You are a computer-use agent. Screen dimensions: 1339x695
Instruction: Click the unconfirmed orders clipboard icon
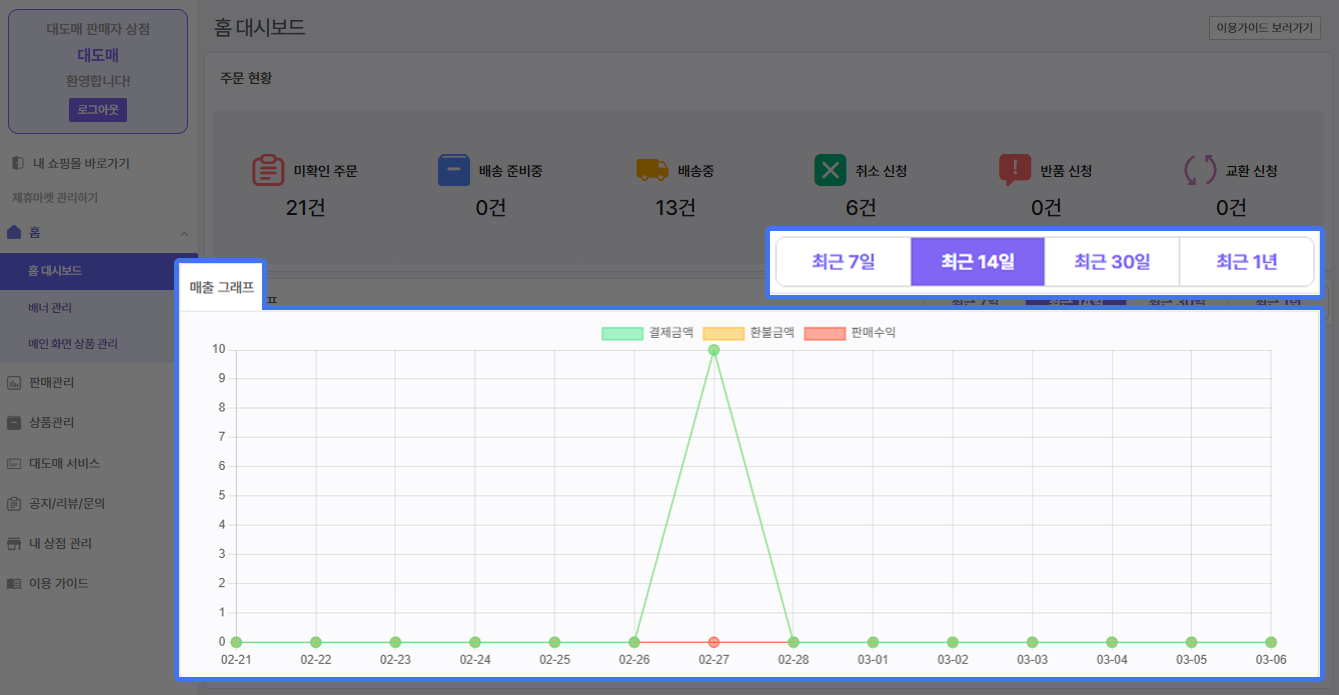click(269, 170)
